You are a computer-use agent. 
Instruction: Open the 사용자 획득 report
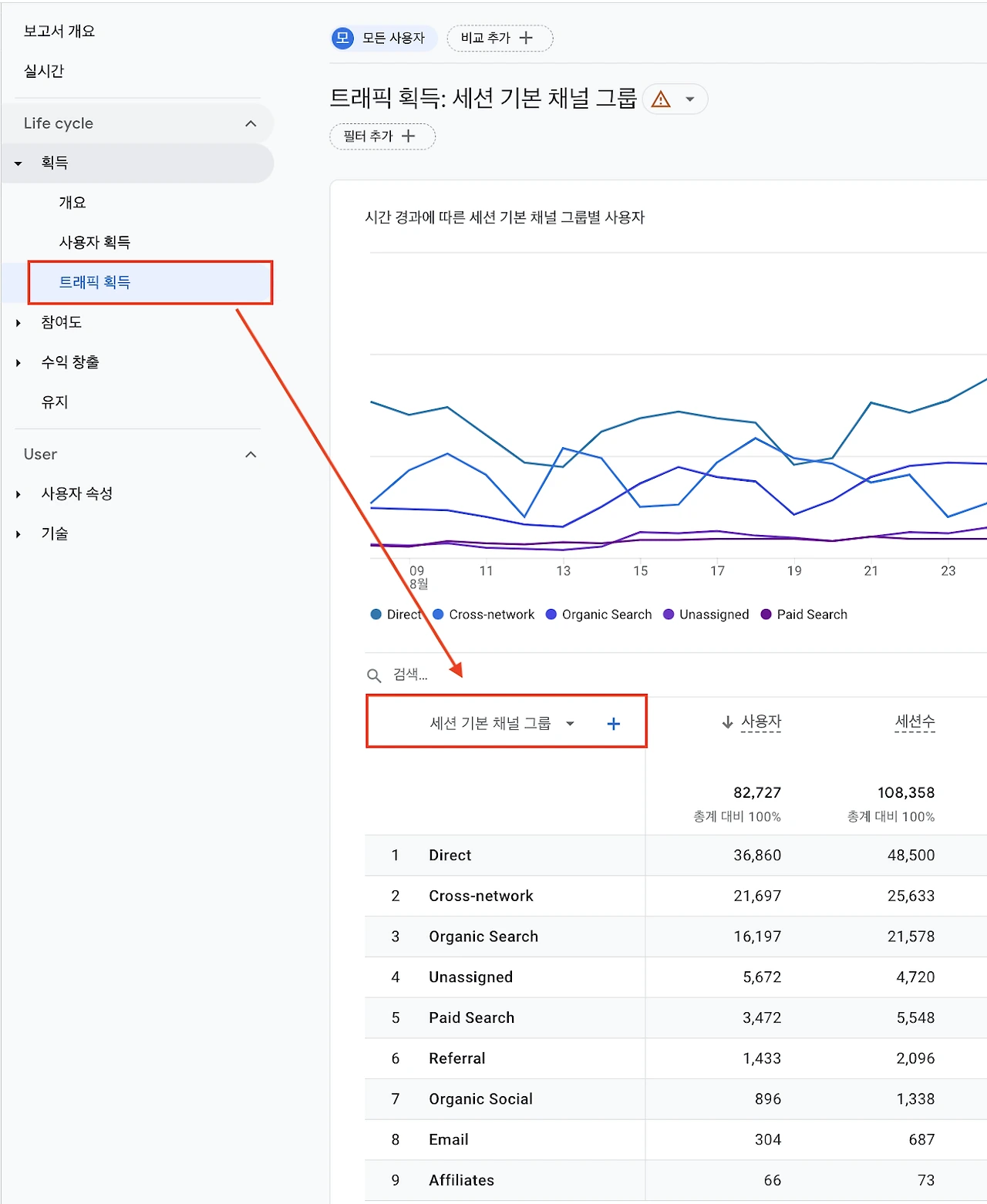coord(95,243)
